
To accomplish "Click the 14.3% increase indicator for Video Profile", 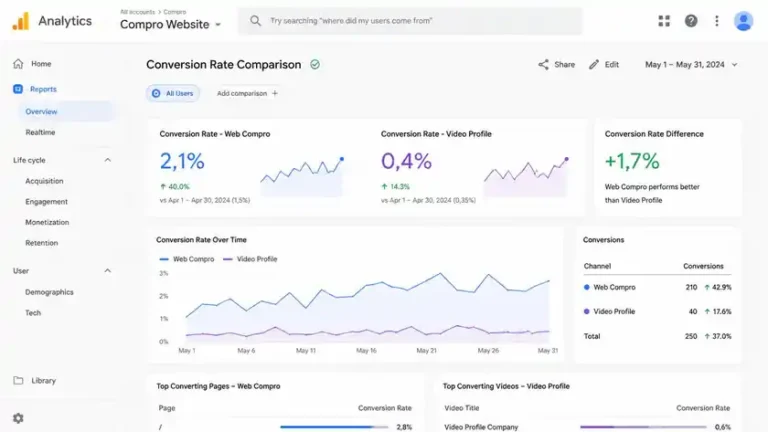I will 395,187.
